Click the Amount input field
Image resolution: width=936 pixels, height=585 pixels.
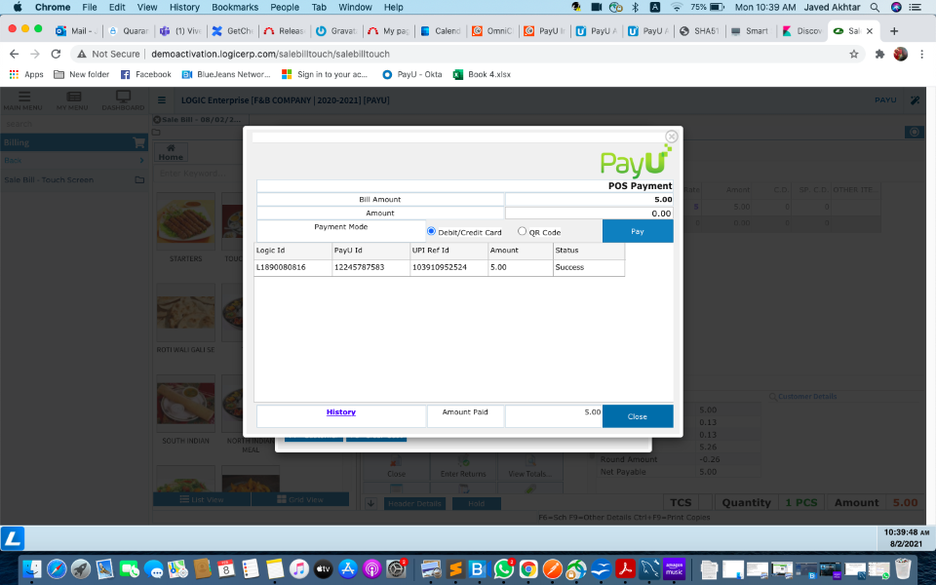[x=589, y=213]
